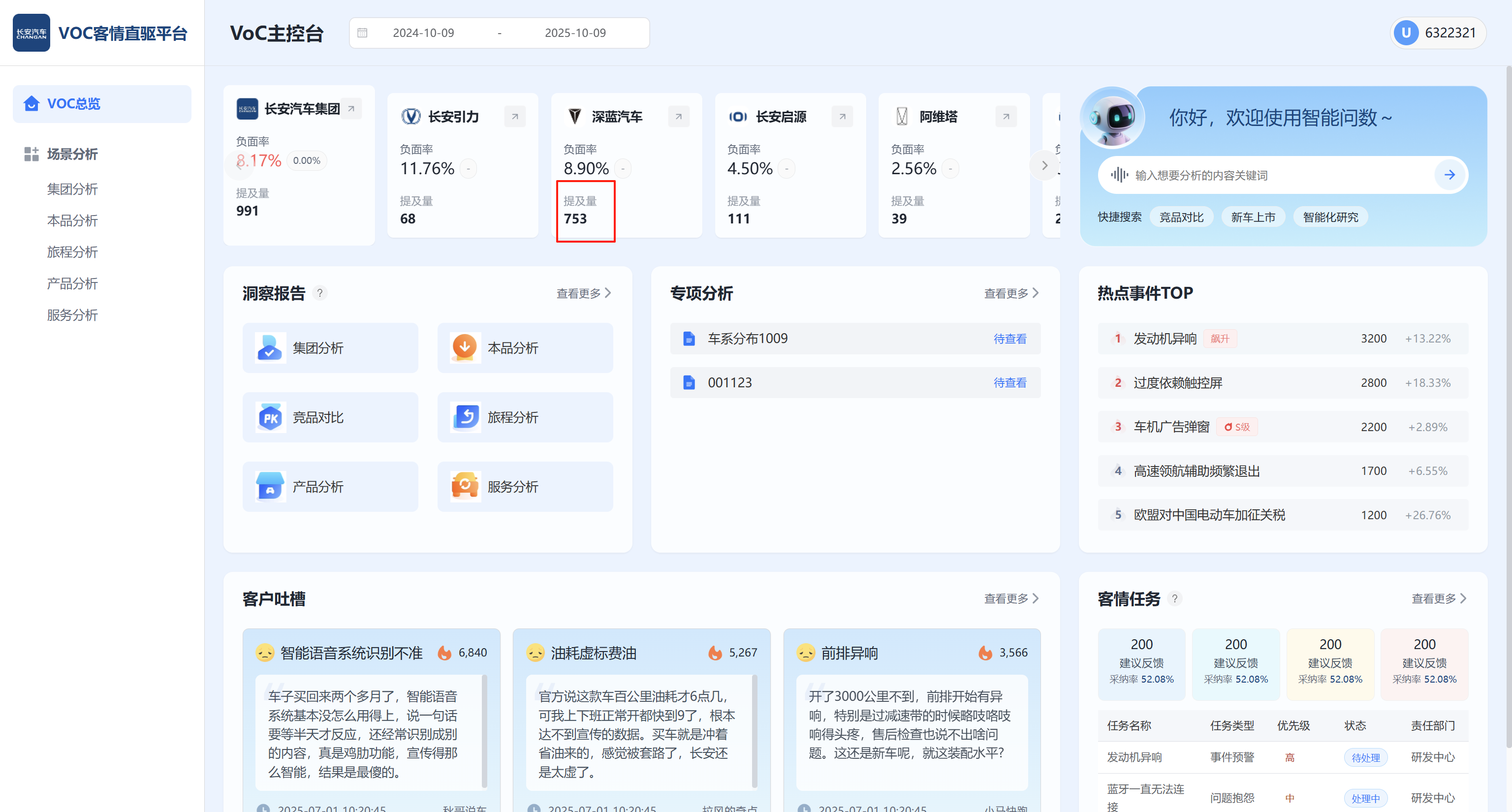Open the 旅程分析 insight report tile
The height and width of the screenshot is (812, 1512).
coord(525,417)
